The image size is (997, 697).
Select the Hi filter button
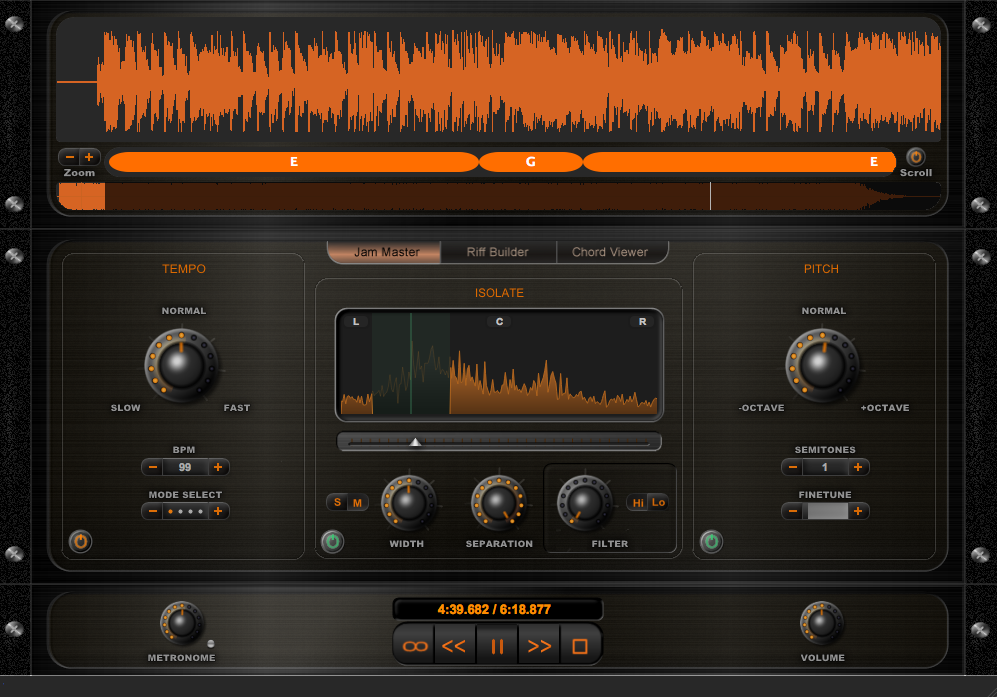(638, 503)
